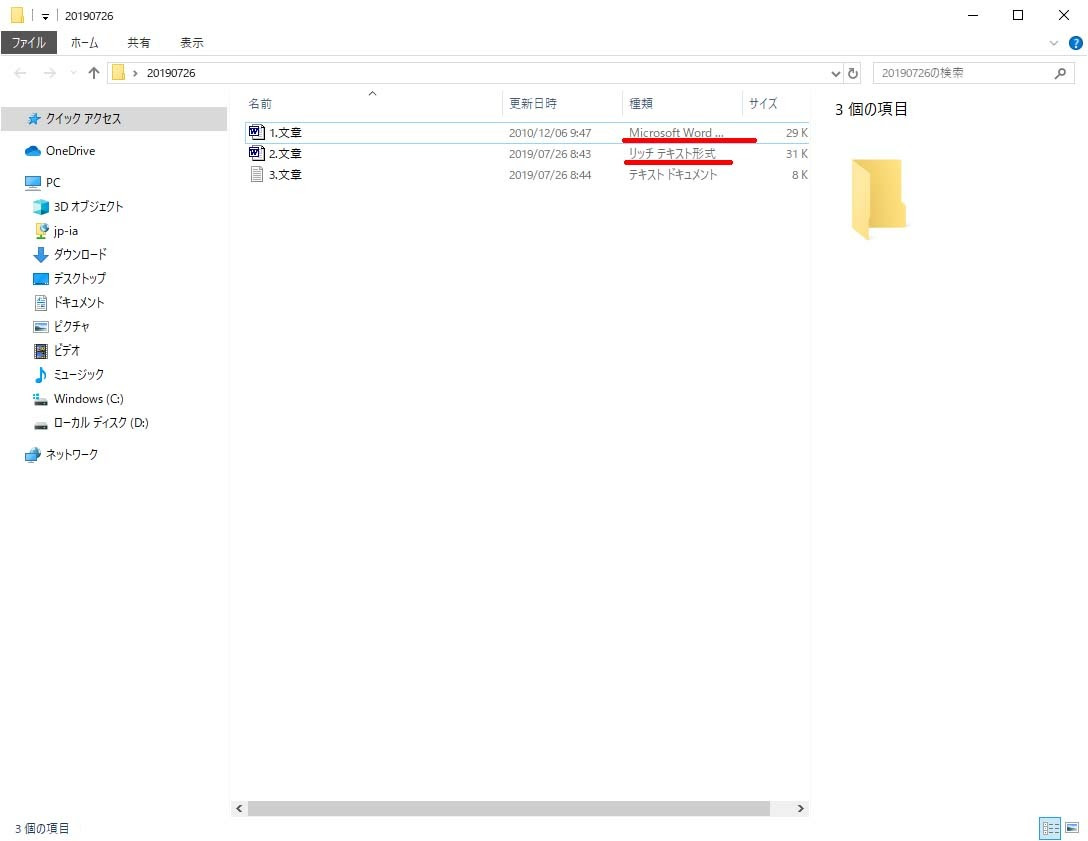Viewport: 1088px width, 841px height.
Task: Click the date 2019/07/26 8:43
Action: (x=550, y=153)
